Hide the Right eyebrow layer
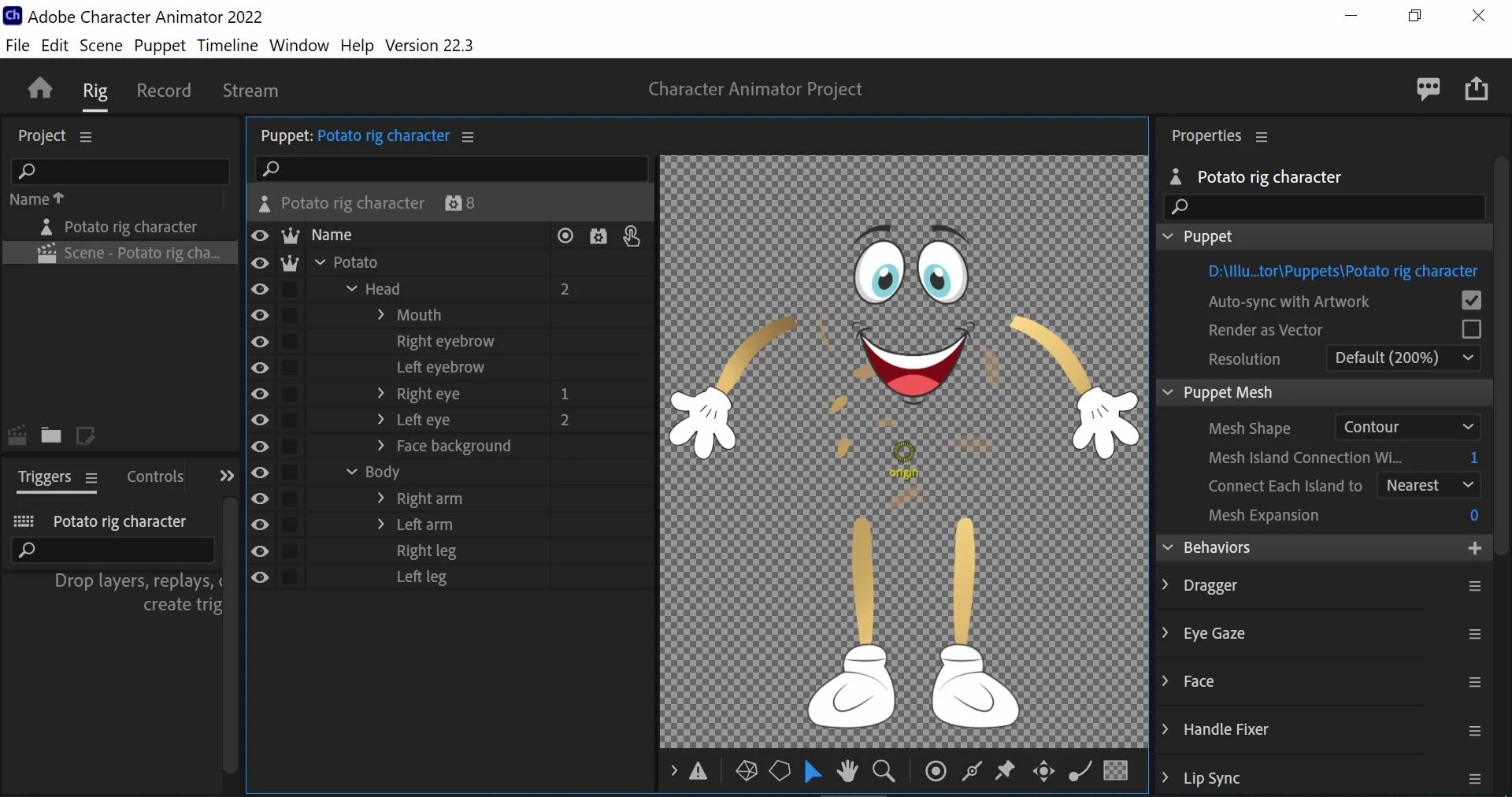Viewport: 1512px width, 797px height. pyautogui.click(x=260, y=342)
